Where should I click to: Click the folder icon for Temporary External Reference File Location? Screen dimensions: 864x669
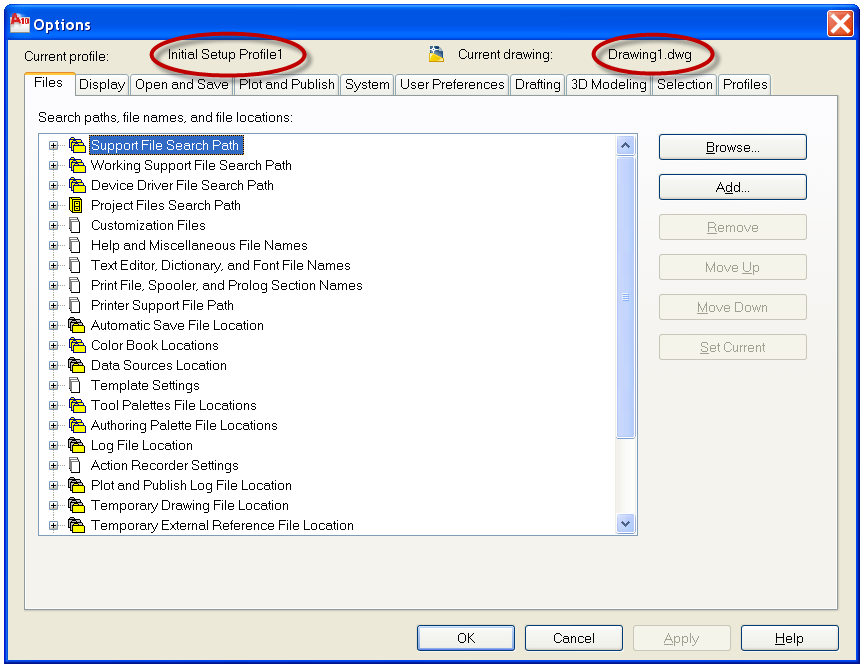pos(77,526)
